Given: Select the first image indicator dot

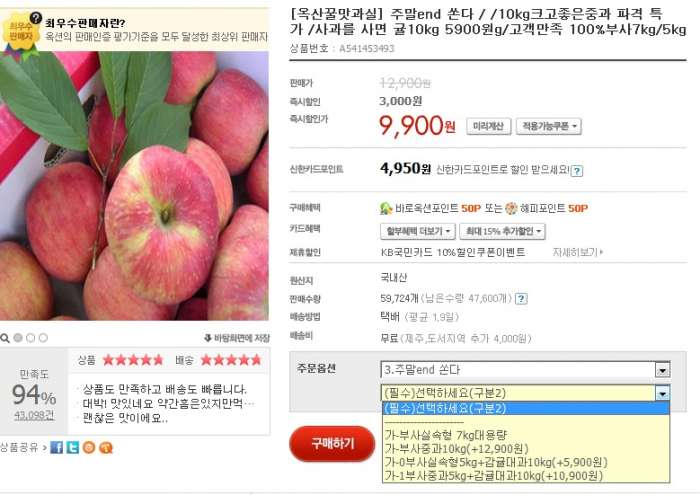Looking at the screenshot, I should click(18, 338).
